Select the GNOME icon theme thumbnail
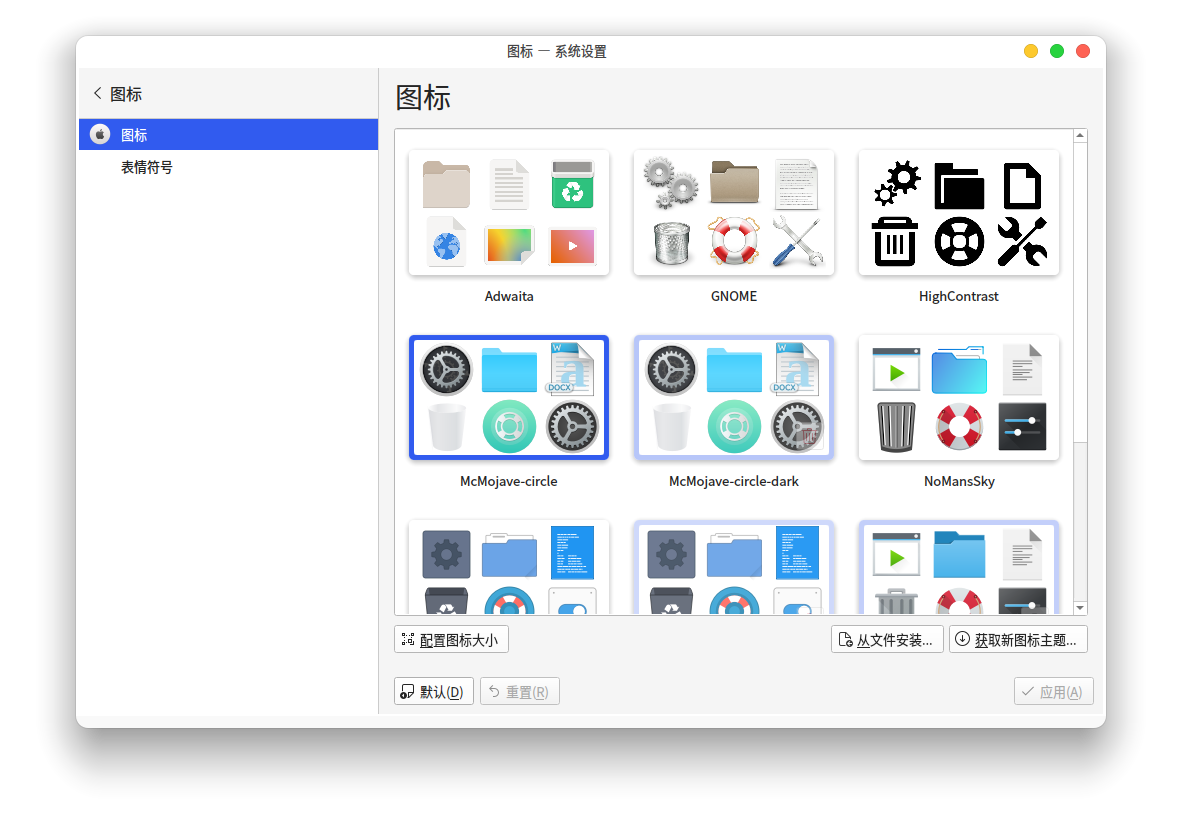The image size is (1182, 814). (733, 213)
